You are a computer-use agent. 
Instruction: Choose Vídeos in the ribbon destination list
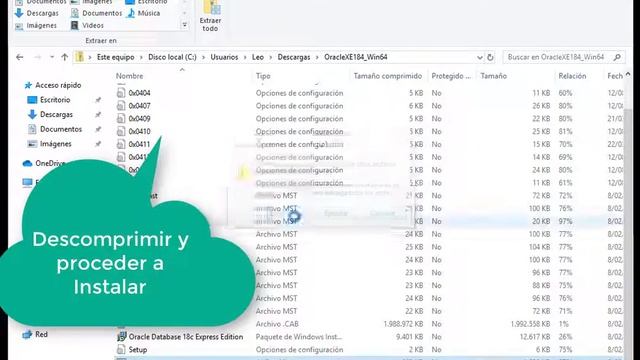87,25
